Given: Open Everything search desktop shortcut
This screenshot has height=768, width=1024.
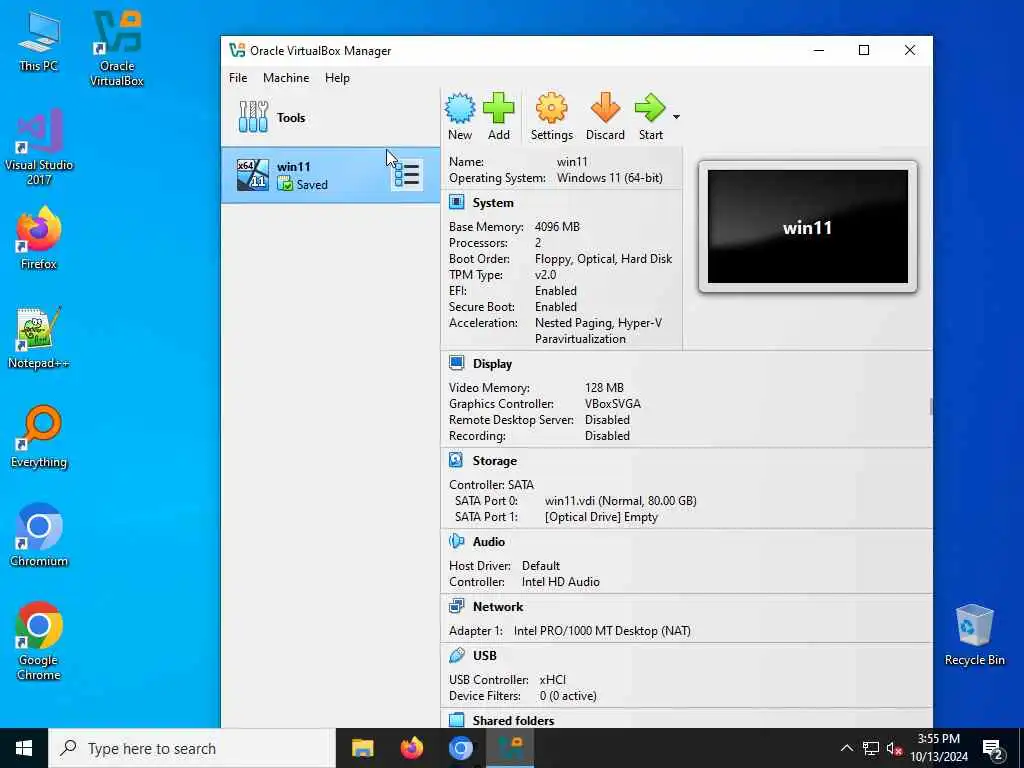Looking at the screenshot, I should 39,437.
